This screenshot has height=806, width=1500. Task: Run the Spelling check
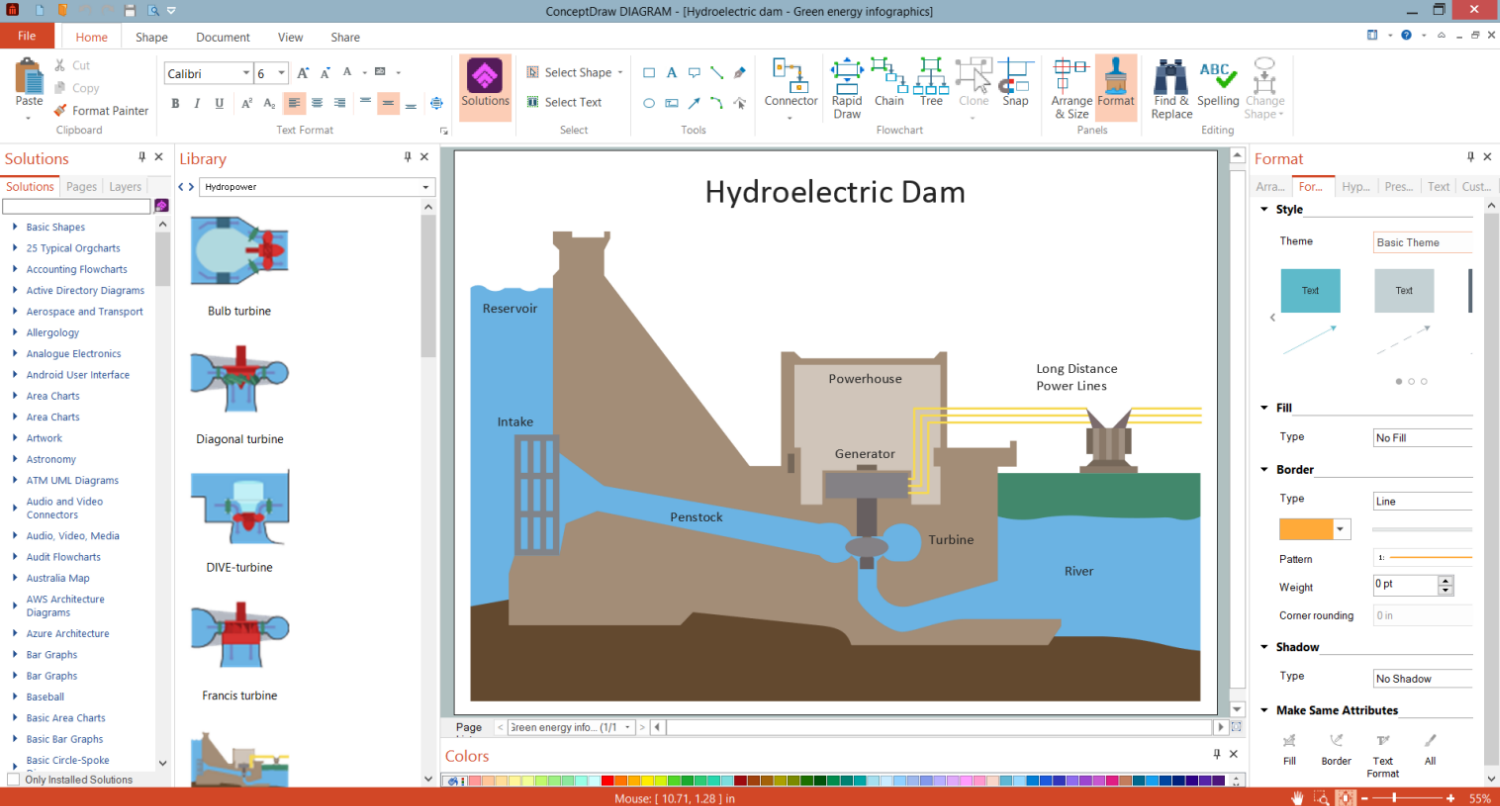pyautogui.click(x=1218, y=82)
